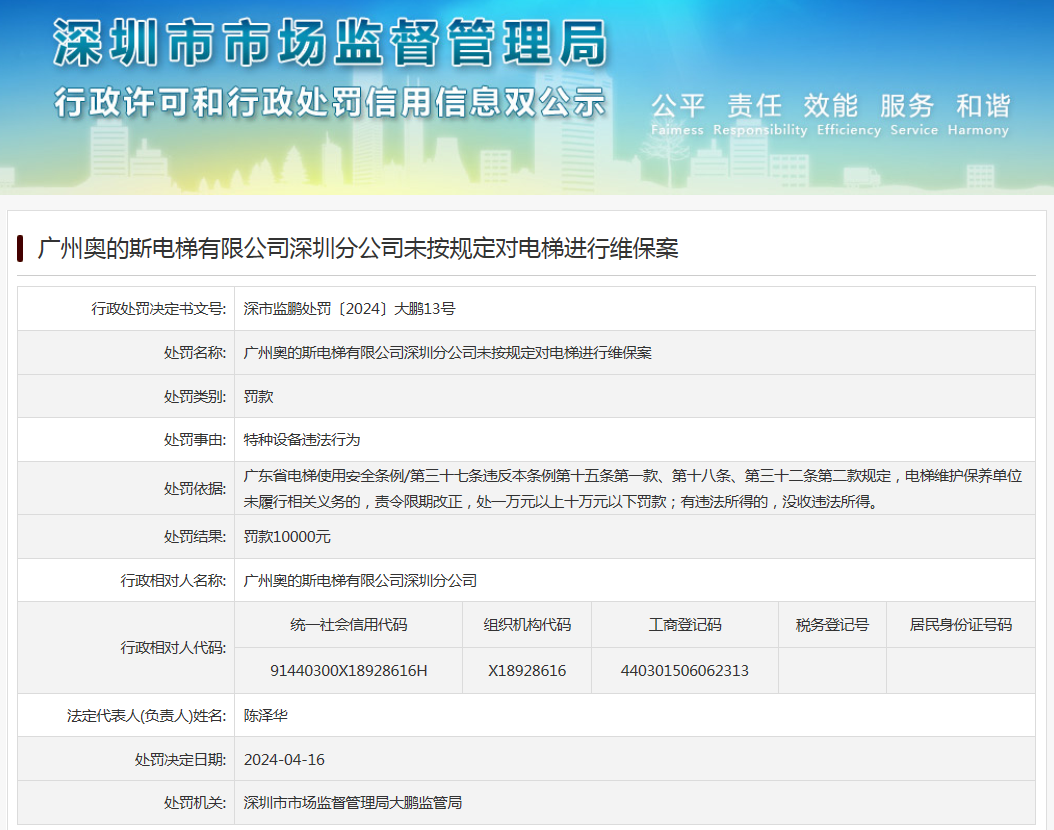Click the 行政许可和行政处罚信用信息双公示 banner subtitle
Viewport: 1054px width, 830px height.
point(330,103)
